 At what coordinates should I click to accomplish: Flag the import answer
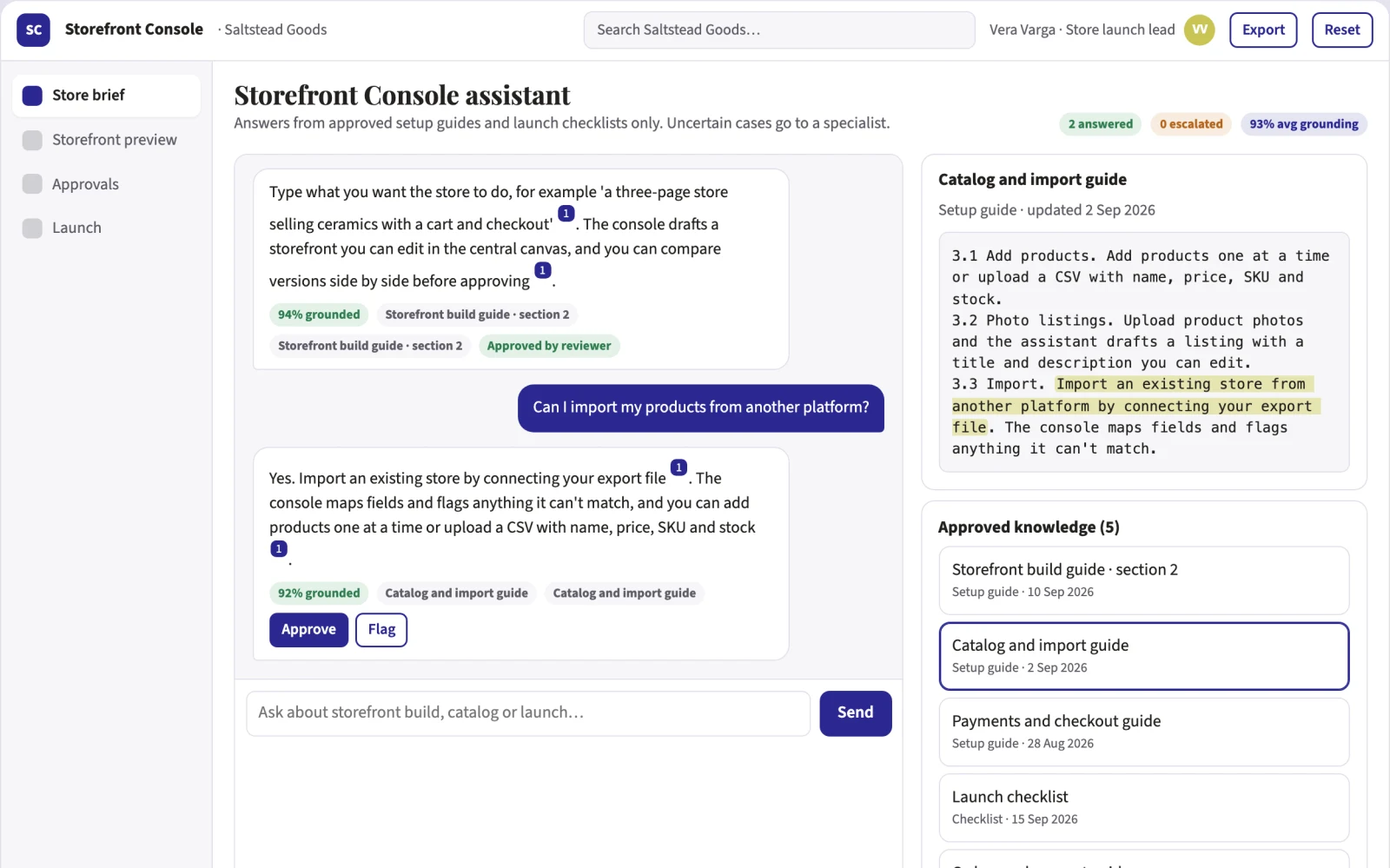click(x=381, y=630)
